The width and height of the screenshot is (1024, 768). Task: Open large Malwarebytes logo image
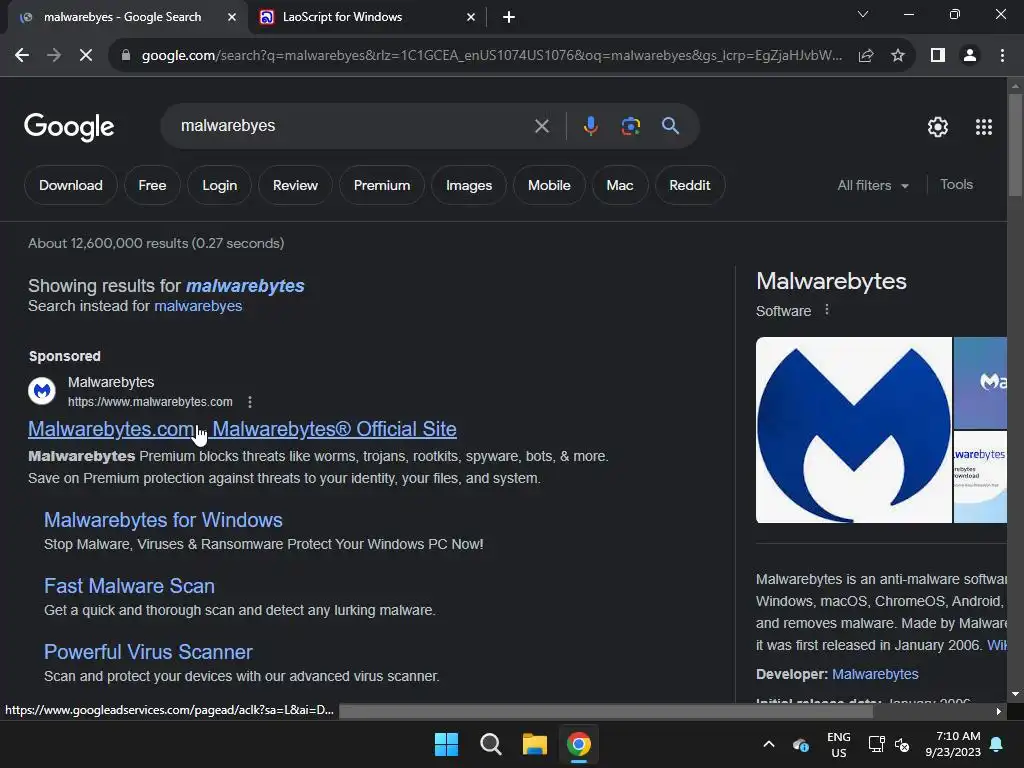pyautogui.click(x=854, y=430)
